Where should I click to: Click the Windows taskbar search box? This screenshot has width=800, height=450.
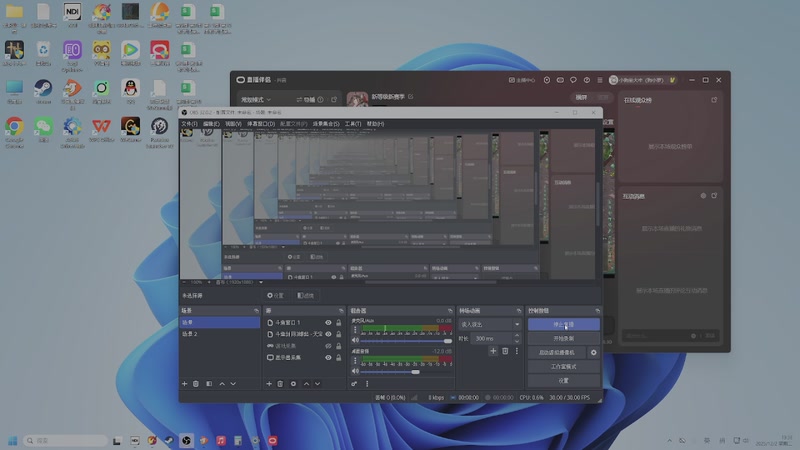point(65,440)
